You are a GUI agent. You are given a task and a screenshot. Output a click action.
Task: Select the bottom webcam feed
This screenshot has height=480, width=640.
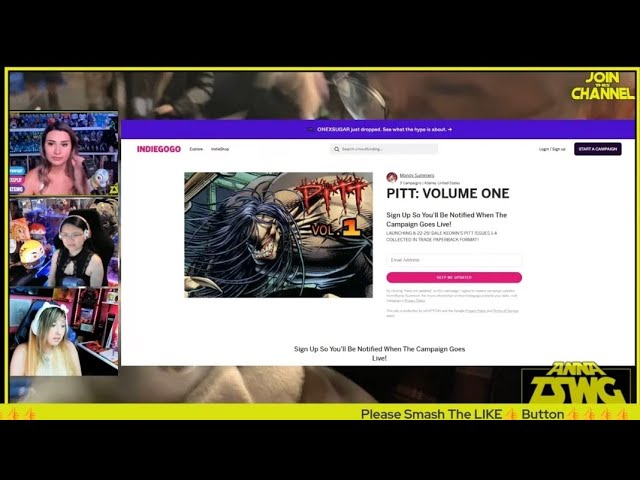pyautogui.click(x=64, y=335)
